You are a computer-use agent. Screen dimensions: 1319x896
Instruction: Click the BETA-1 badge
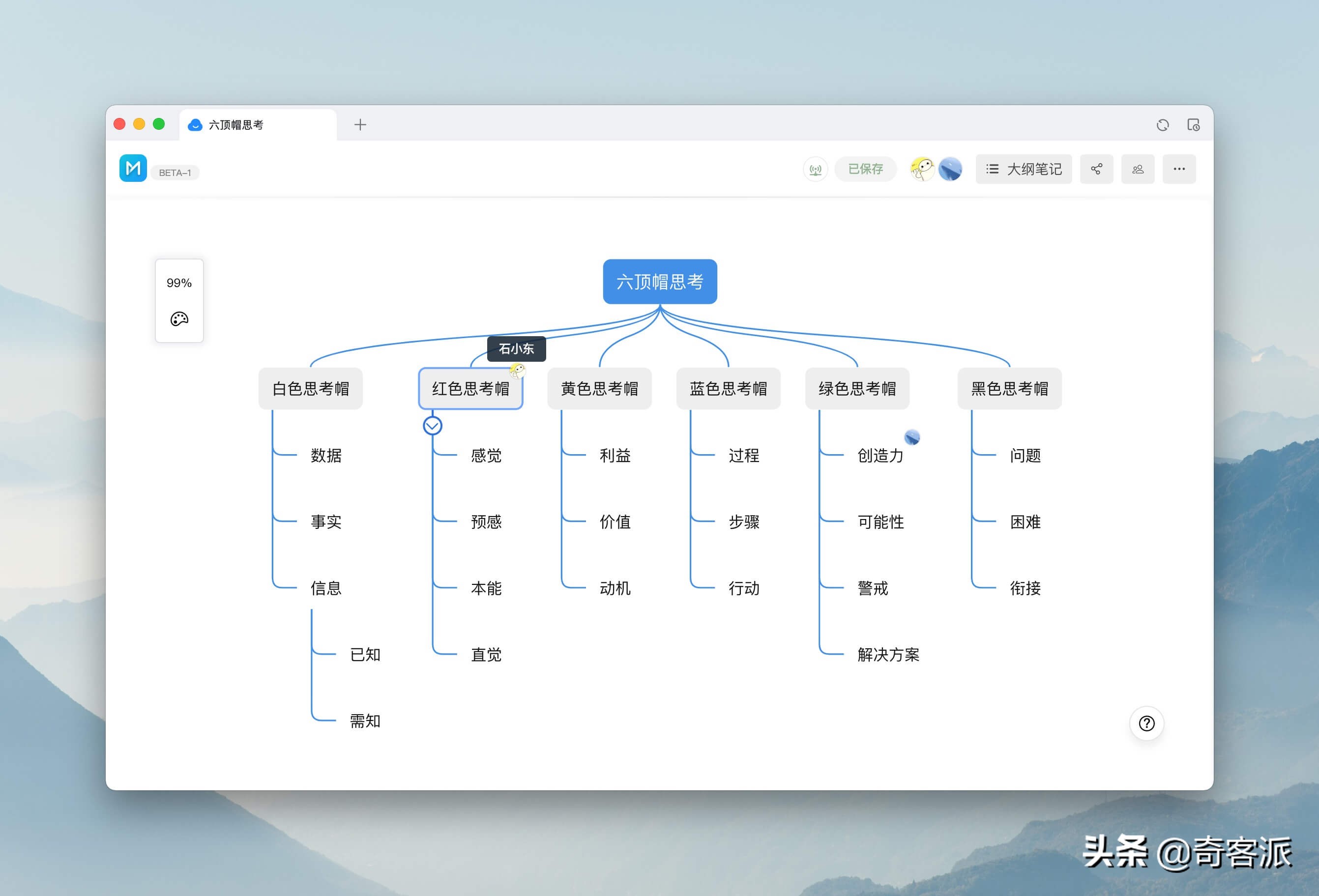(x=175, y=173)
